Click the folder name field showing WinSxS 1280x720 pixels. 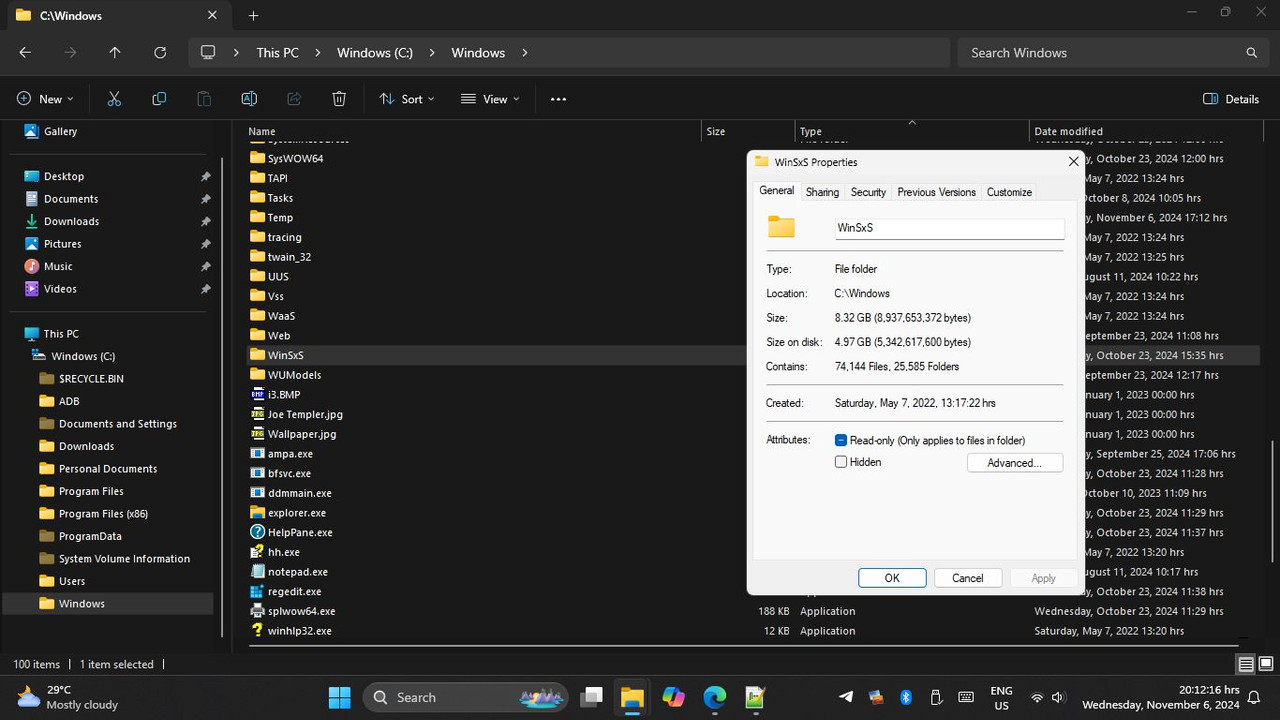click(949, 228)
